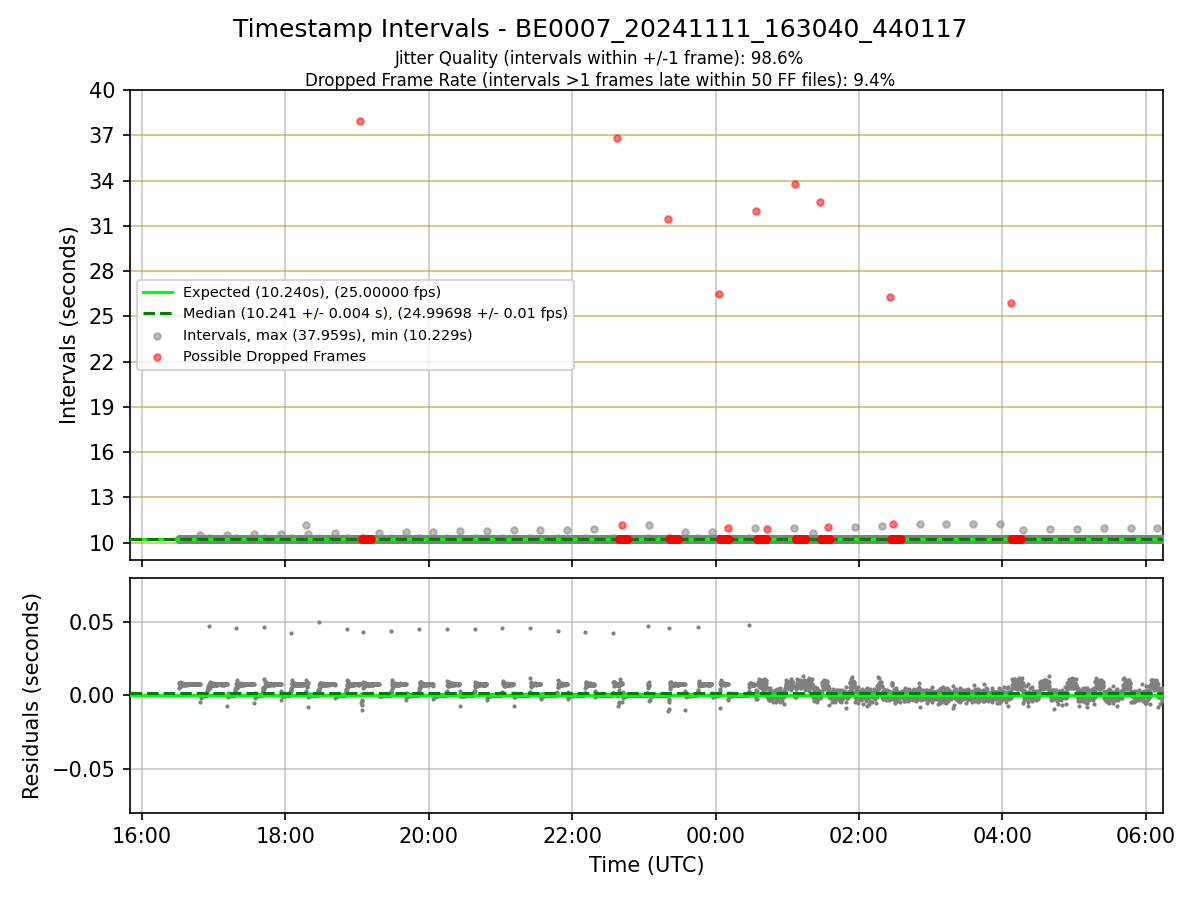Pick the red point near 36.8 seconds after 22:00

(x=617, y=138)
